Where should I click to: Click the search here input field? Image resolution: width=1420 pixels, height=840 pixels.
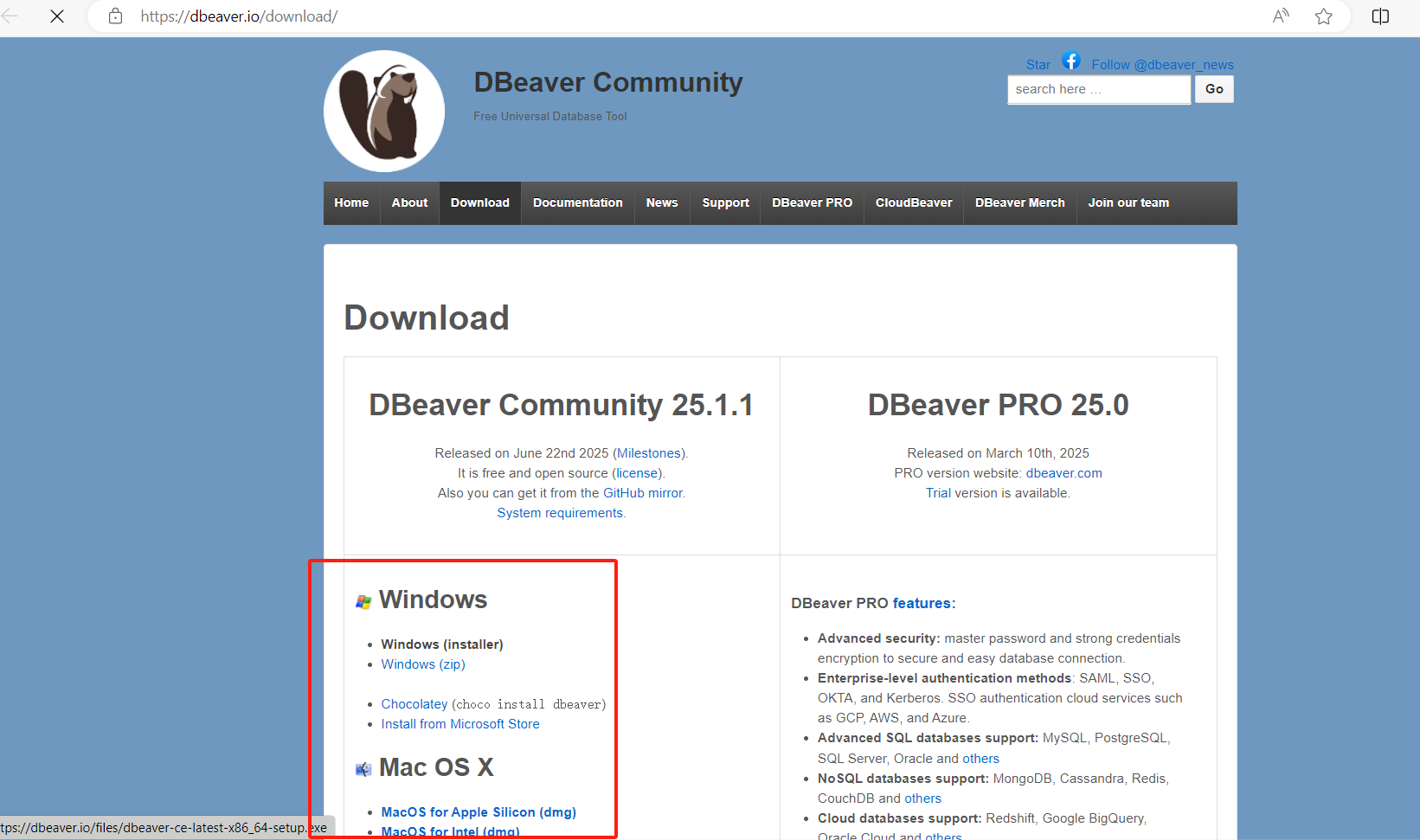tap(1097, 89)
